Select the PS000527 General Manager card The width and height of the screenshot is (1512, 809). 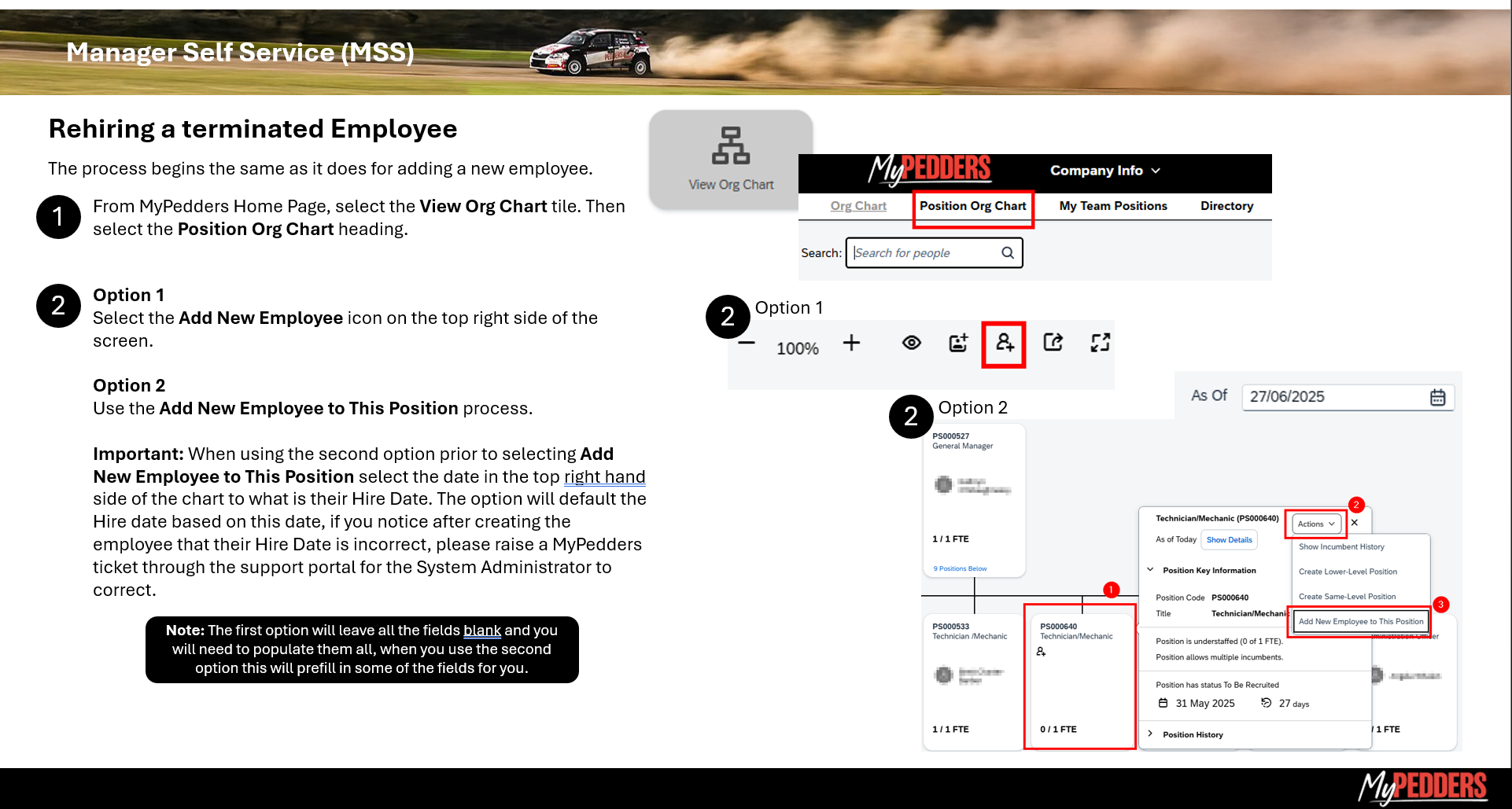[x=974, y=500]
